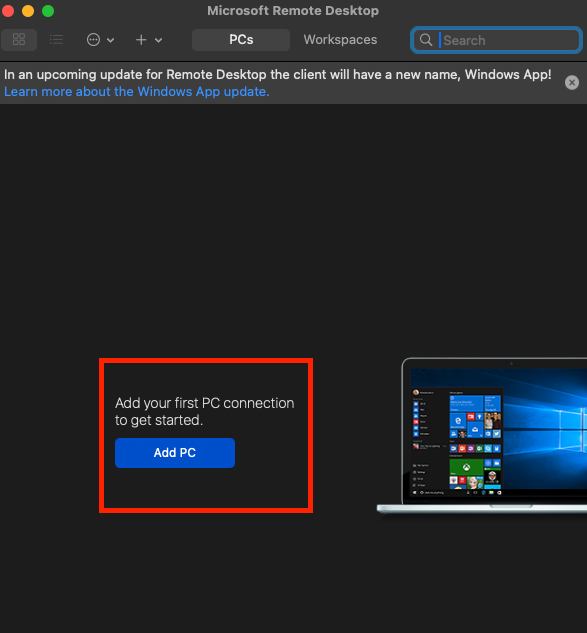The image size is (587, 633).
Task: Click the Add PC button
Action: coord(175,453)
